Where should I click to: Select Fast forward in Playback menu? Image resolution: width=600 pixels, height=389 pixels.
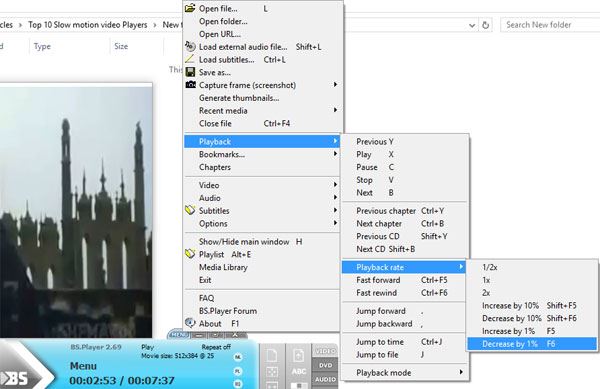404,280
